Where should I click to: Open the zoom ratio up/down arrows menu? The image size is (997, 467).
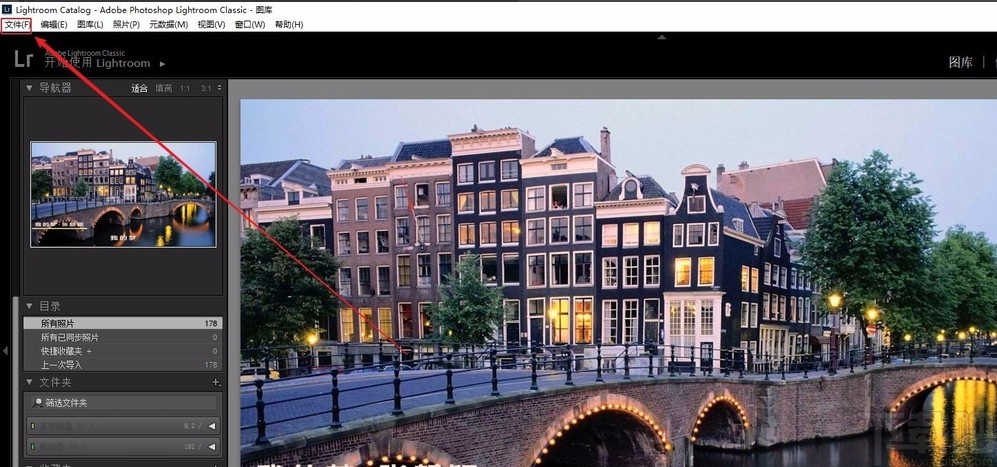219,88
